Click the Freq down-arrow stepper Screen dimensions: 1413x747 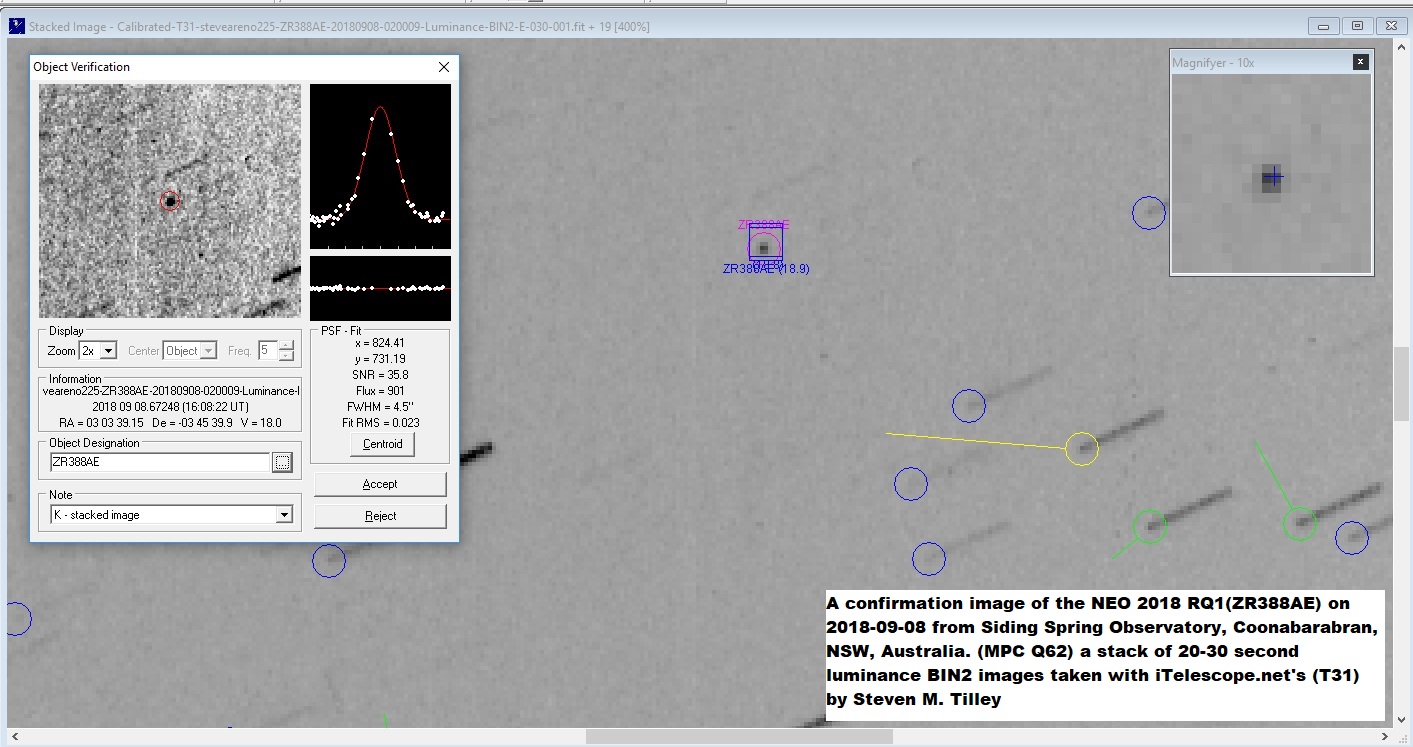[284, 355]
